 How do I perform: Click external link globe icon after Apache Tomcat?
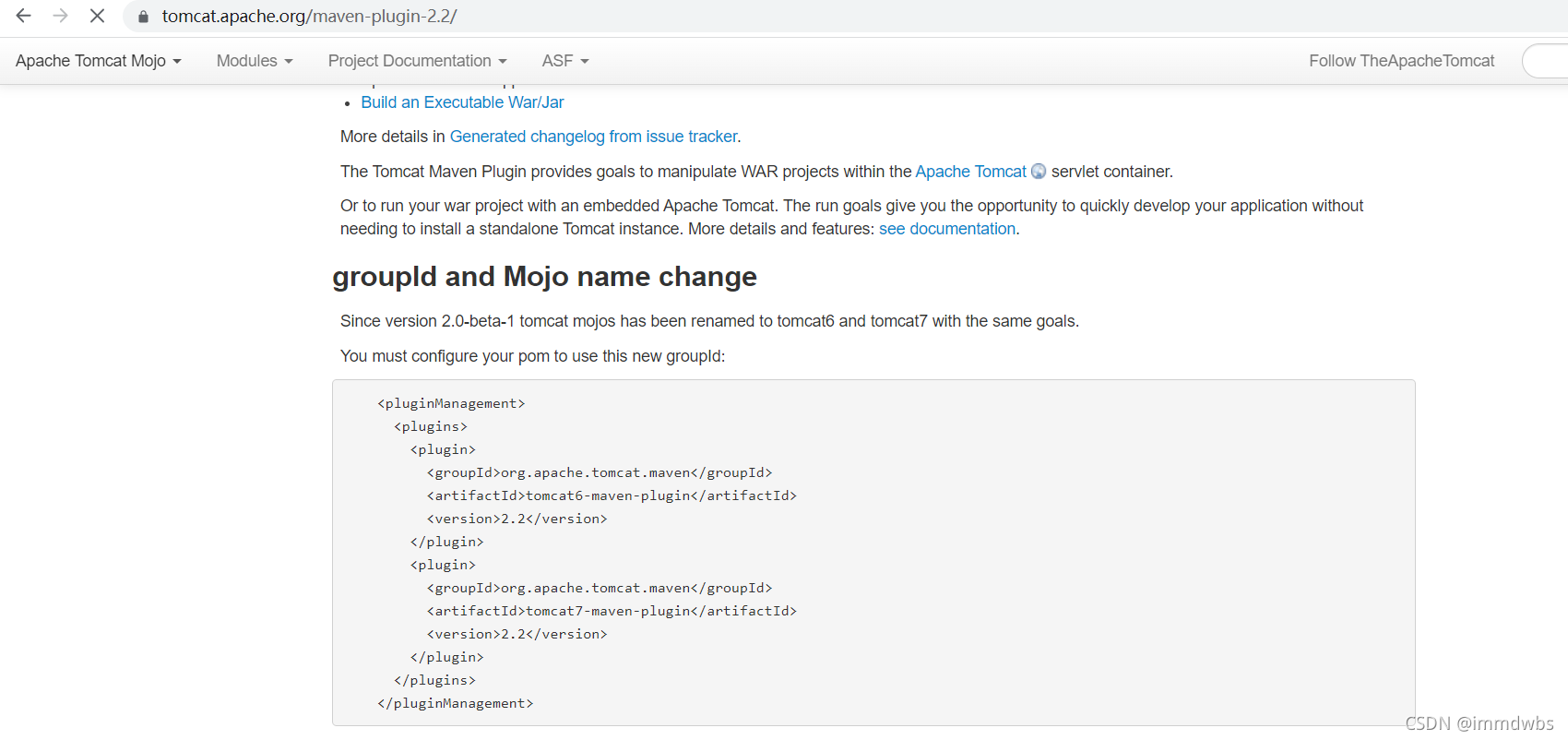click(1039, 172)
